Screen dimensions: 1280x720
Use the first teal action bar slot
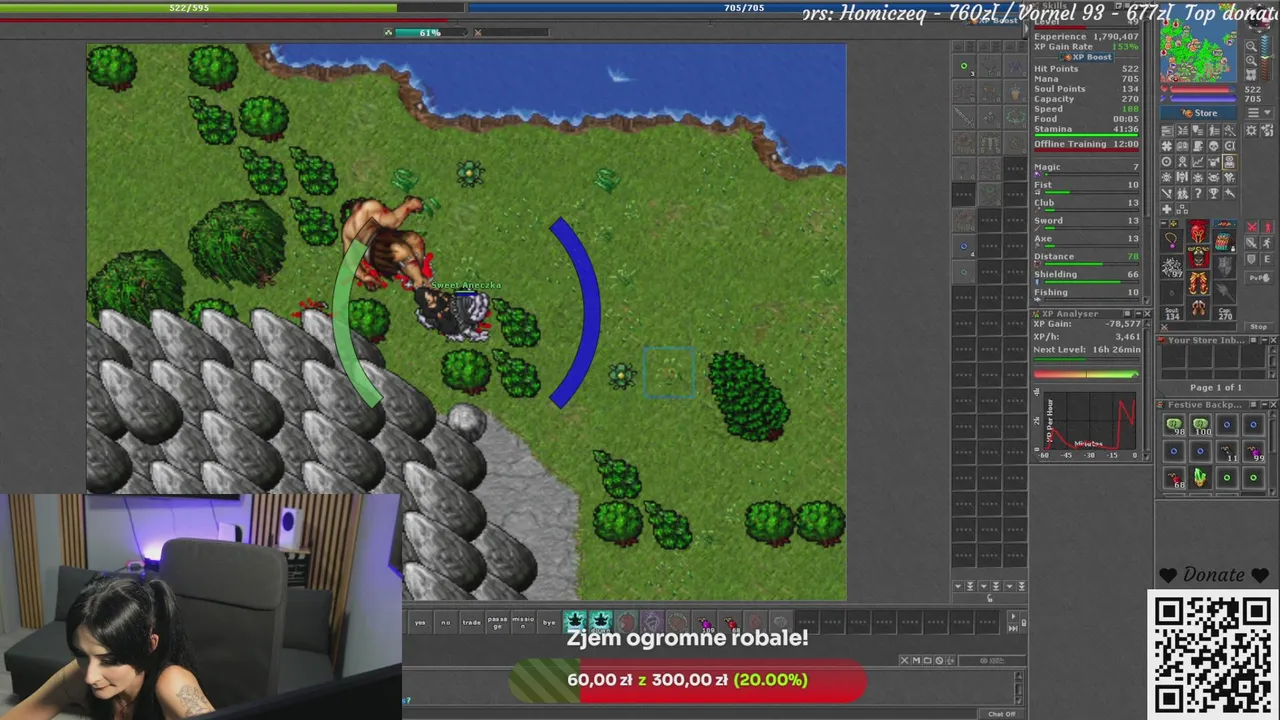[575, 622]
